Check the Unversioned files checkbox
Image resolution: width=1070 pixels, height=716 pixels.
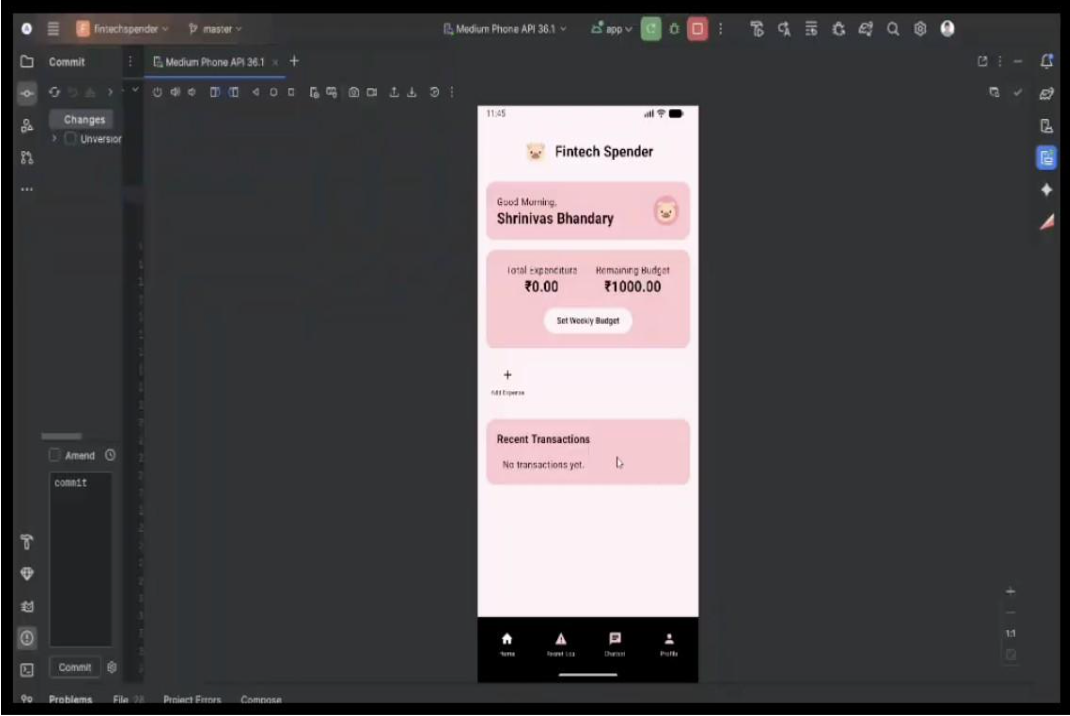pyautogui.click(x=70, y=139)
